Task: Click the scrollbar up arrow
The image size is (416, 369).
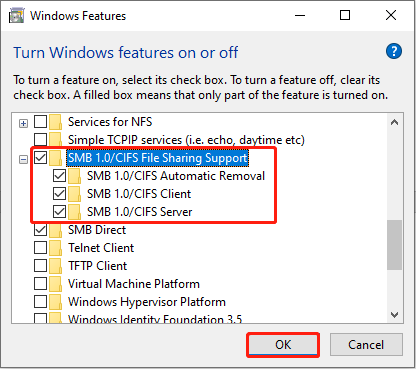Action: tap(394, 123)
